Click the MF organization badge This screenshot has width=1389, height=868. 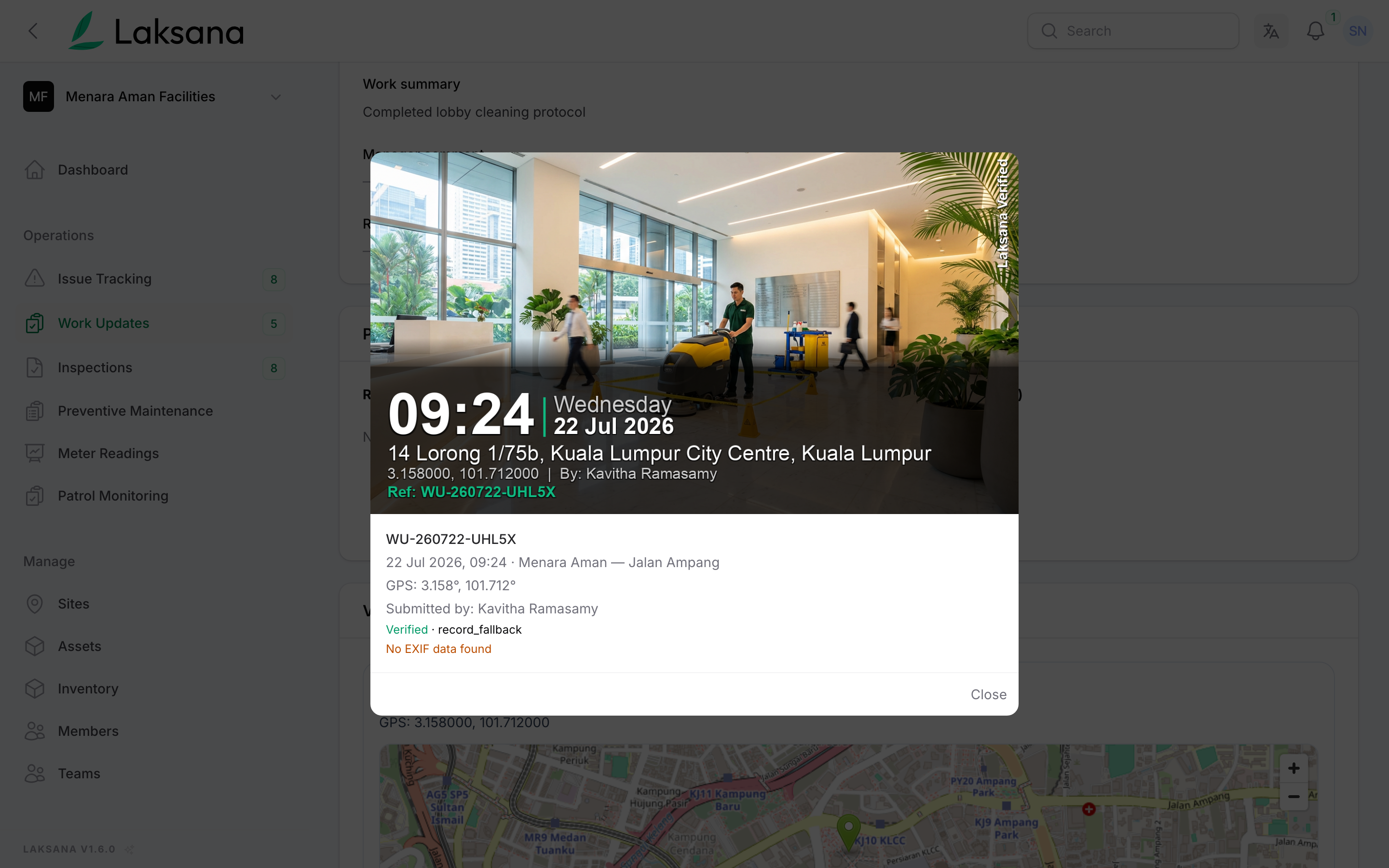[39, 96]
